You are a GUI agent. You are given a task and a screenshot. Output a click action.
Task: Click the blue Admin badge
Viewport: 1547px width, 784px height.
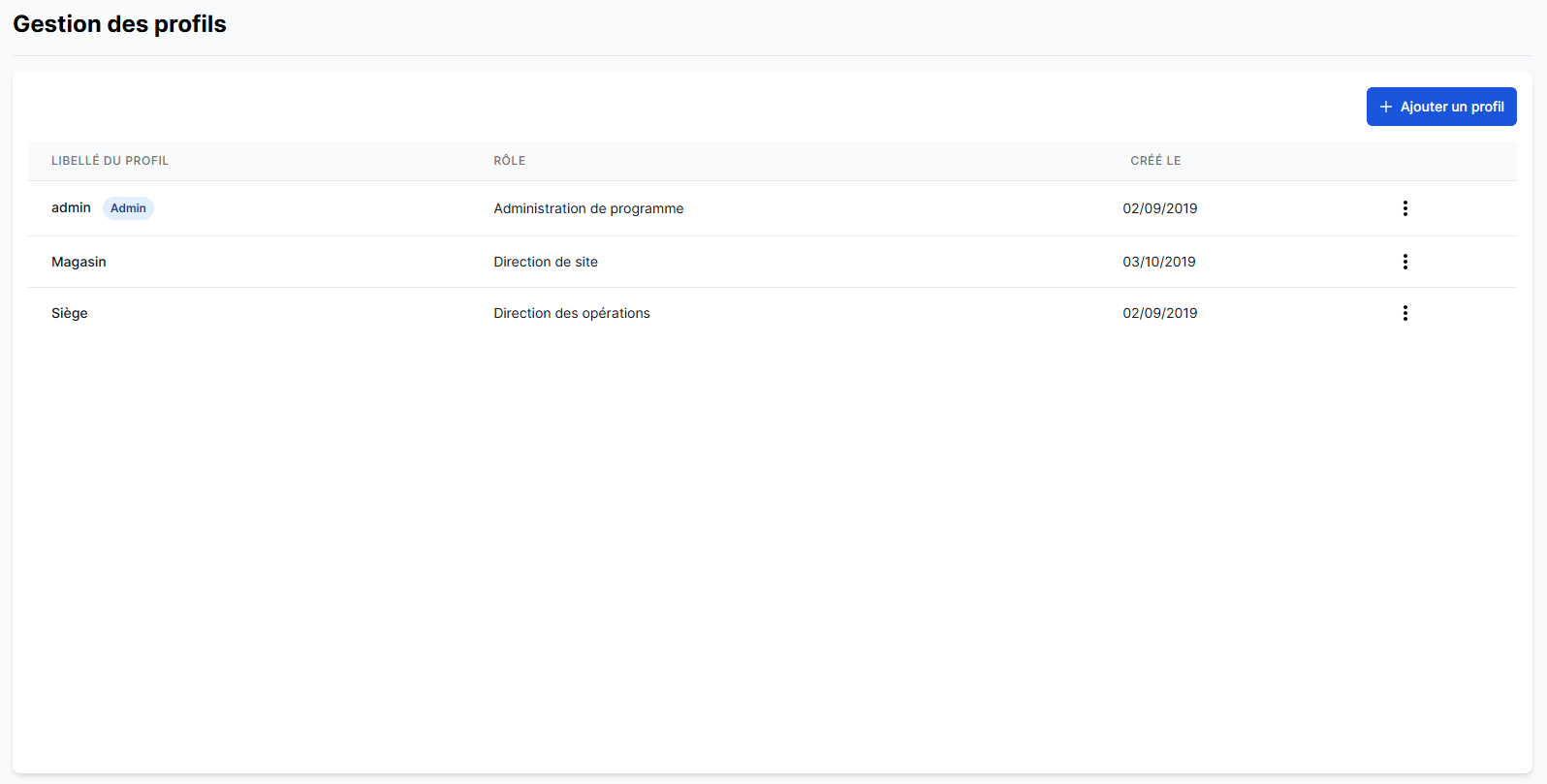click(128, 208)
